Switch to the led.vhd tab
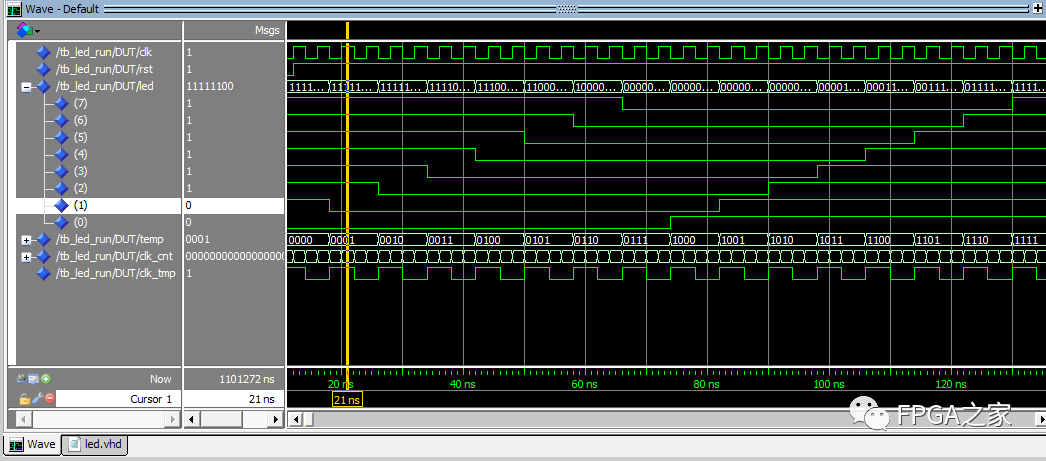1046x461 pixels. [x=96, y=444]
